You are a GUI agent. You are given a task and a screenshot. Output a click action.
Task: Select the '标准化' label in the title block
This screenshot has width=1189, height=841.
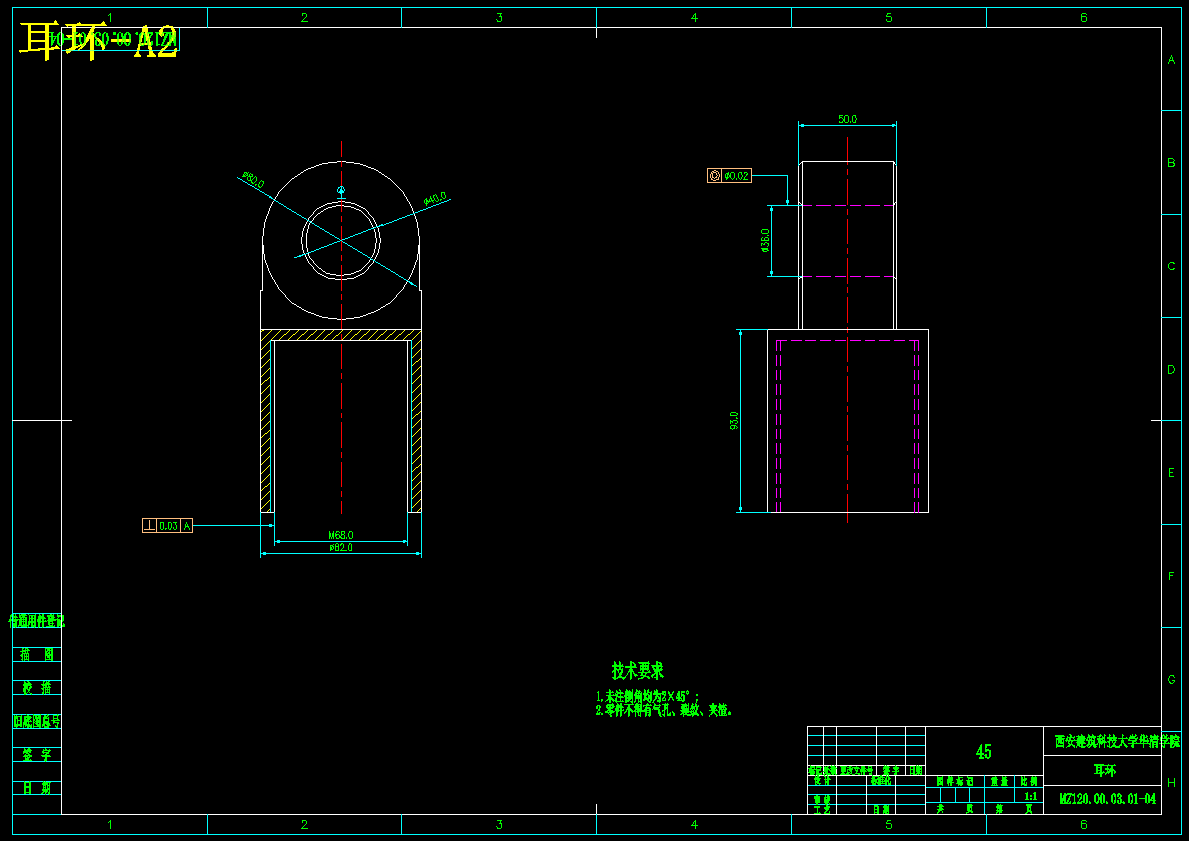(x=881, y=780)
